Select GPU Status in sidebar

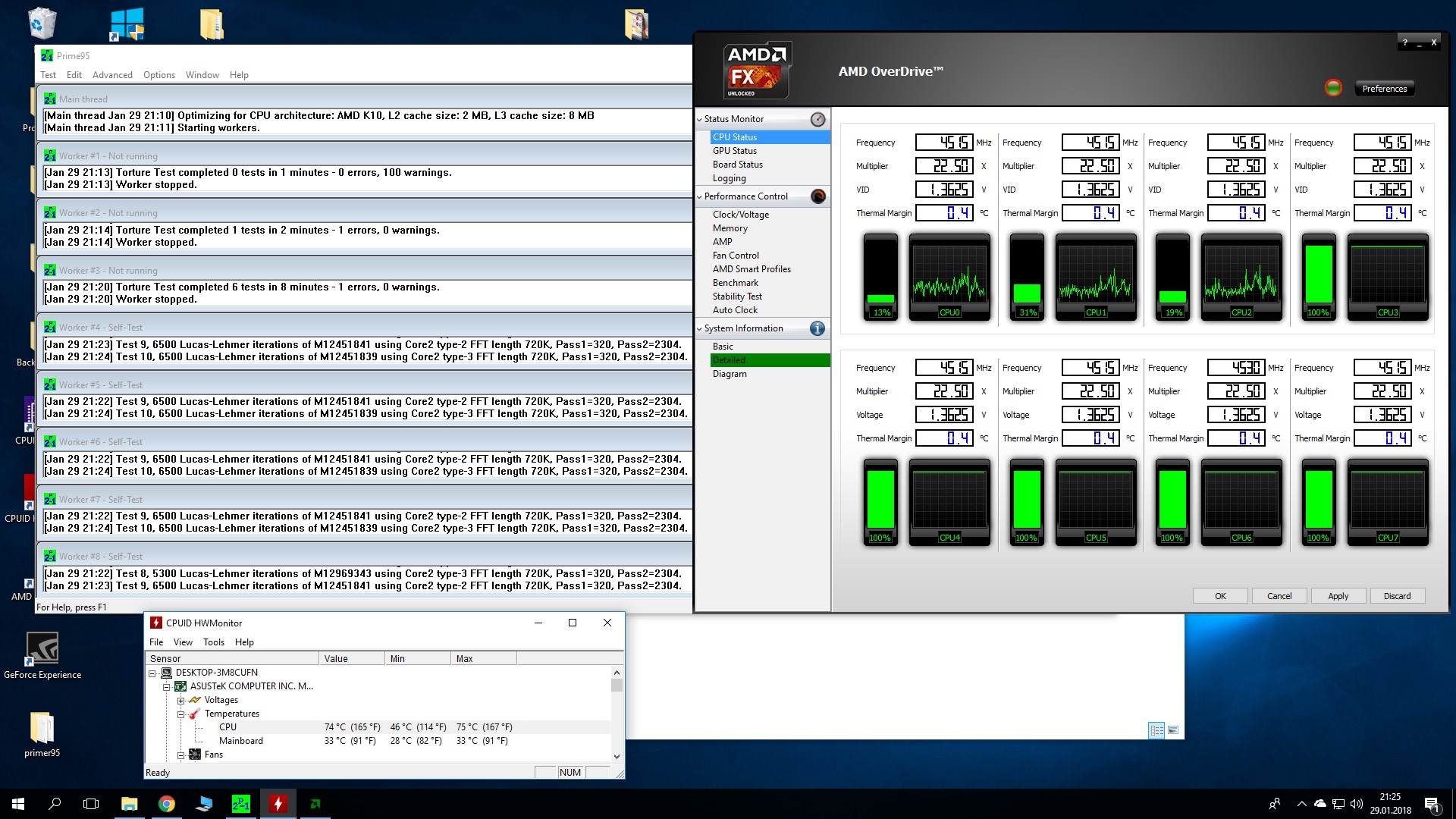click(734, 151)
